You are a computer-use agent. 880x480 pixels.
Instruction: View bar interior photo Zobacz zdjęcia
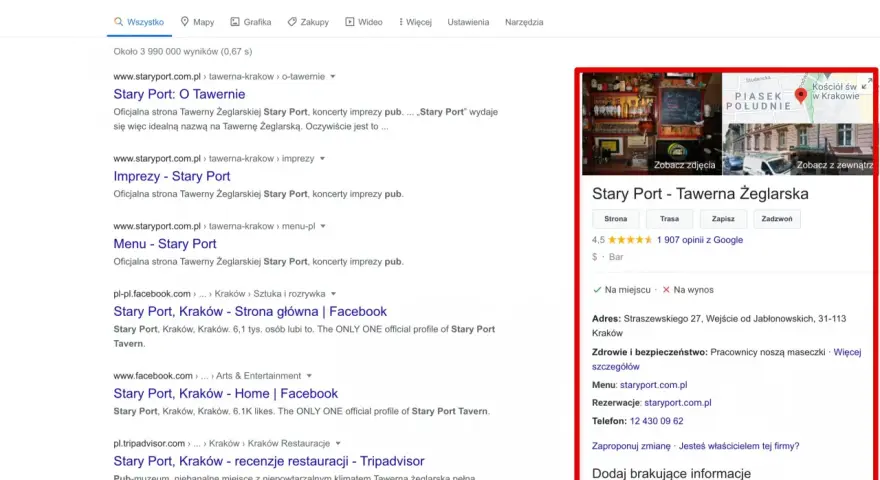(x=652, y=124)
